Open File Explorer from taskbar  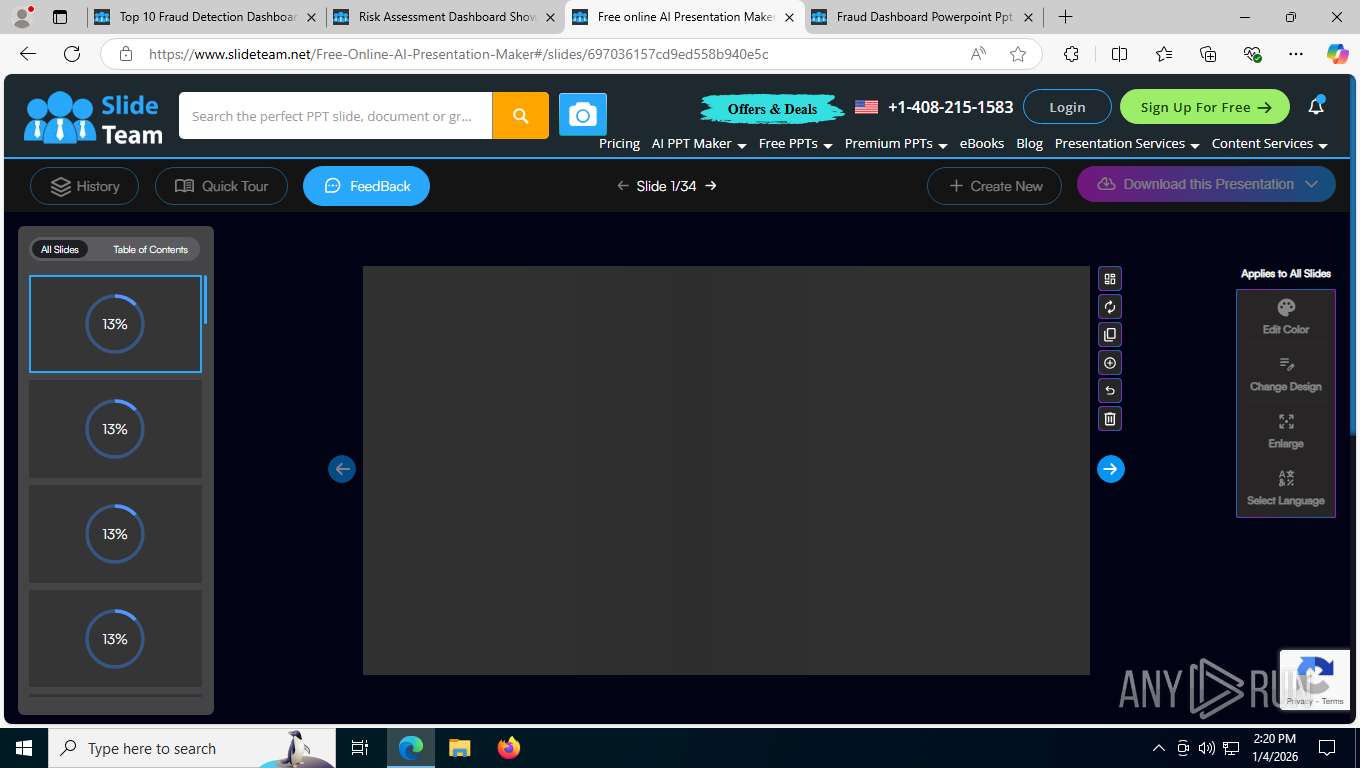coord(459,748)
